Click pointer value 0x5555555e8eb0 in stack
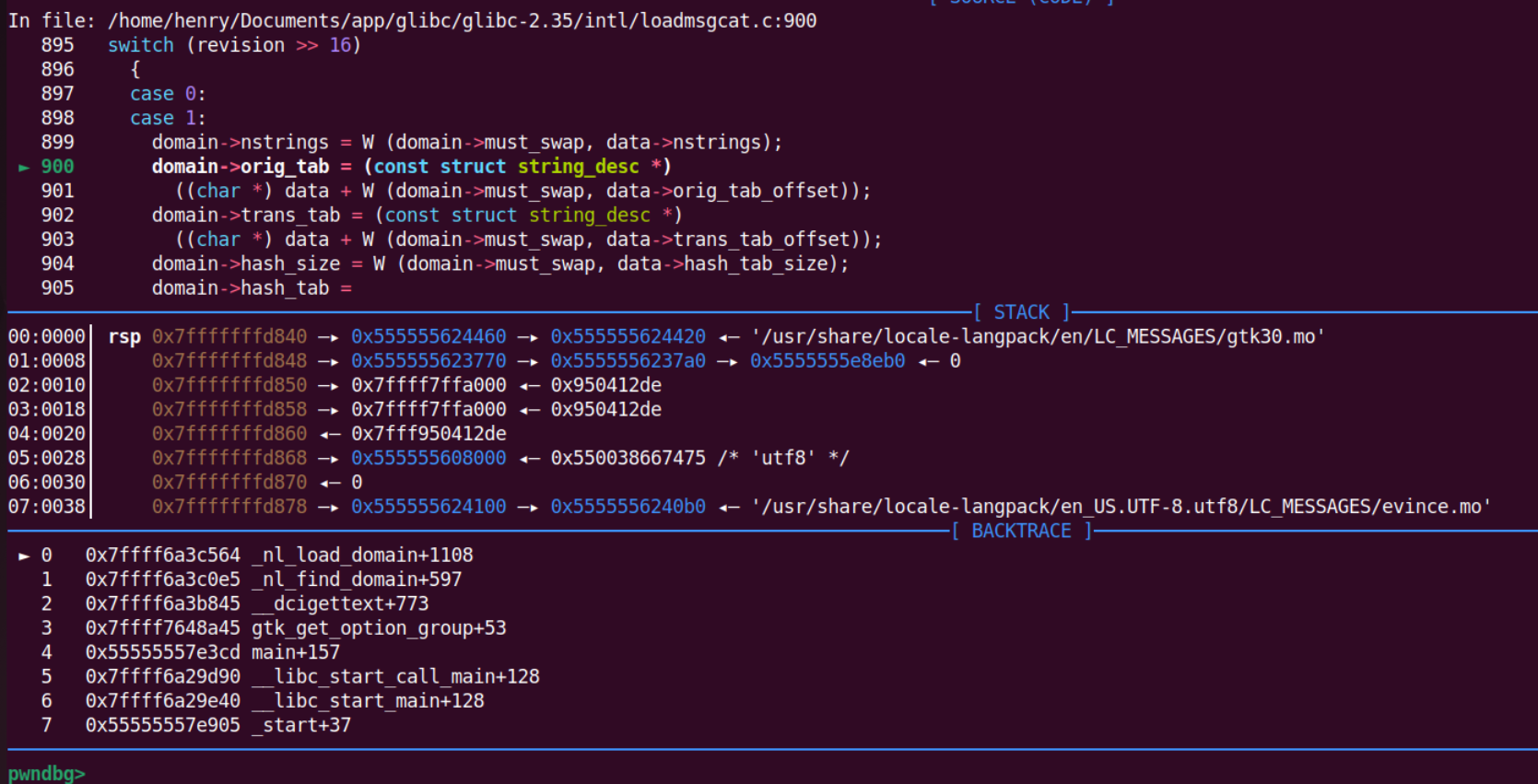The image size is (1538, 784). click(828, 361)
